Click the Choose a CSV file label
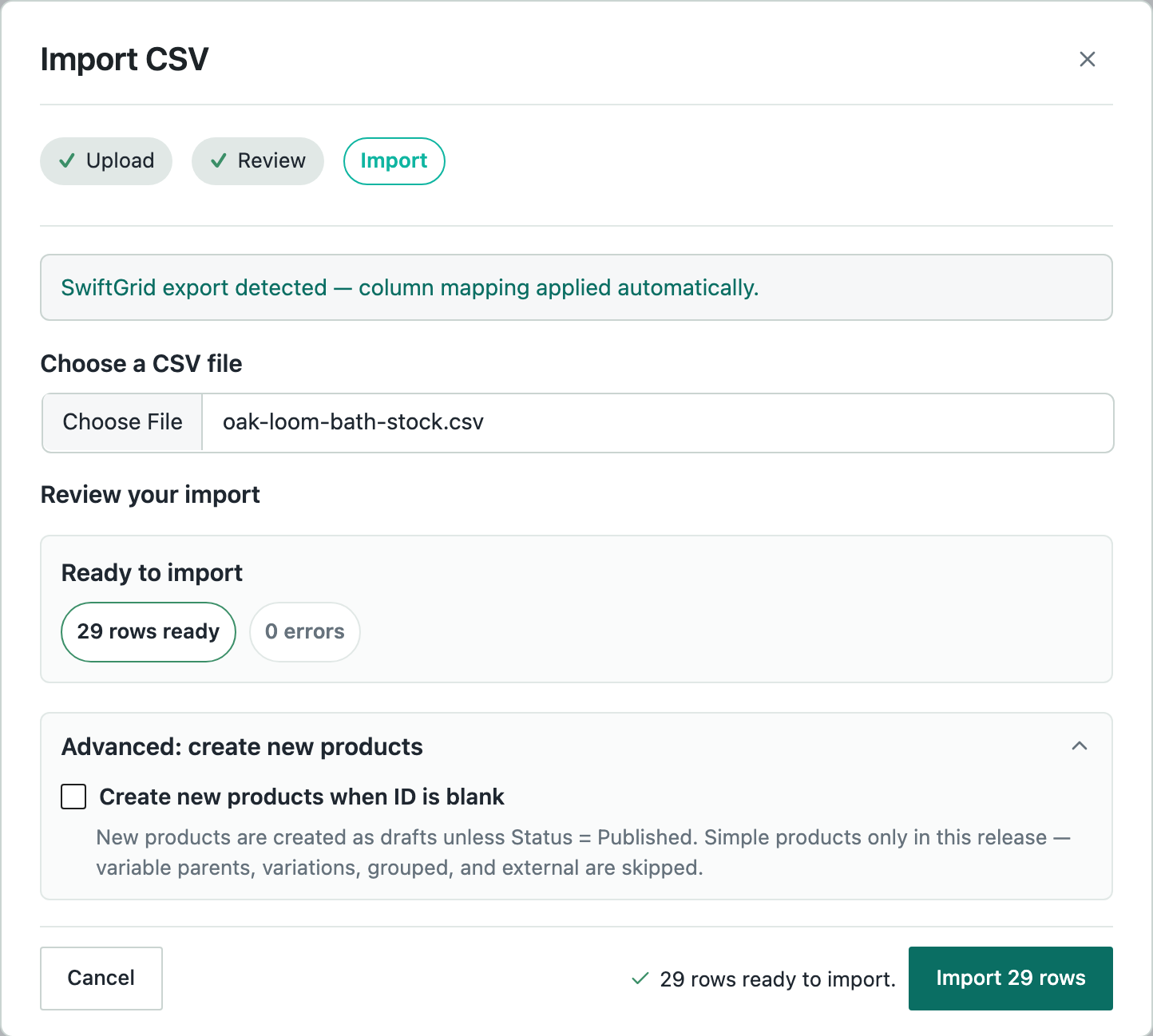 [141, 364]
